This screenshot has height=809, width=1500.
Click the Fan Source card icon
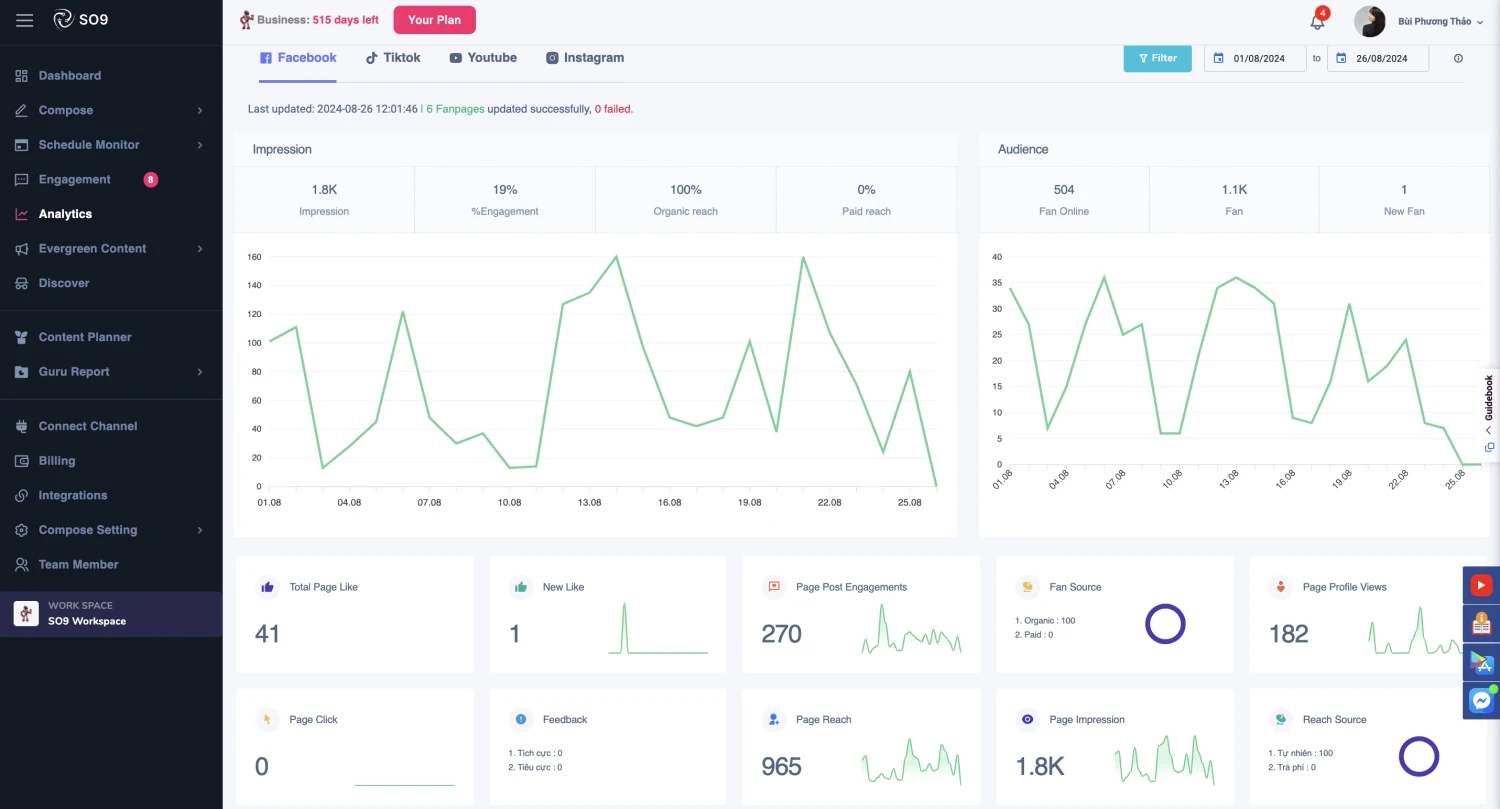coord(1027,587)
